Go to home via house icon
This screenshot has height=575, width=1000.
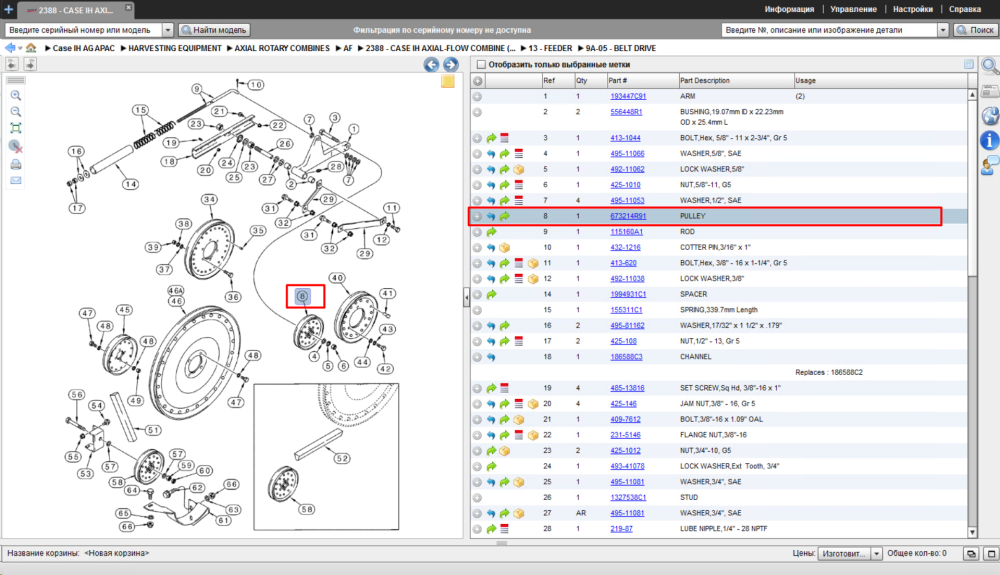coord(31,48)
